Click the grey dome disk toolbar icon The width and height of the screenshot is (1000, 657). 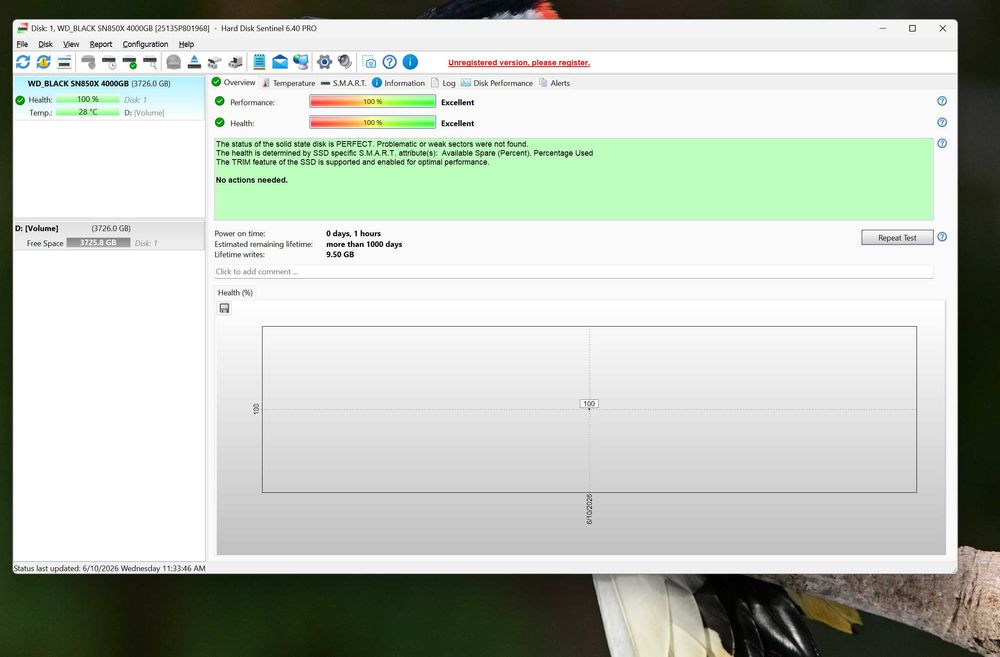(173, 62)
